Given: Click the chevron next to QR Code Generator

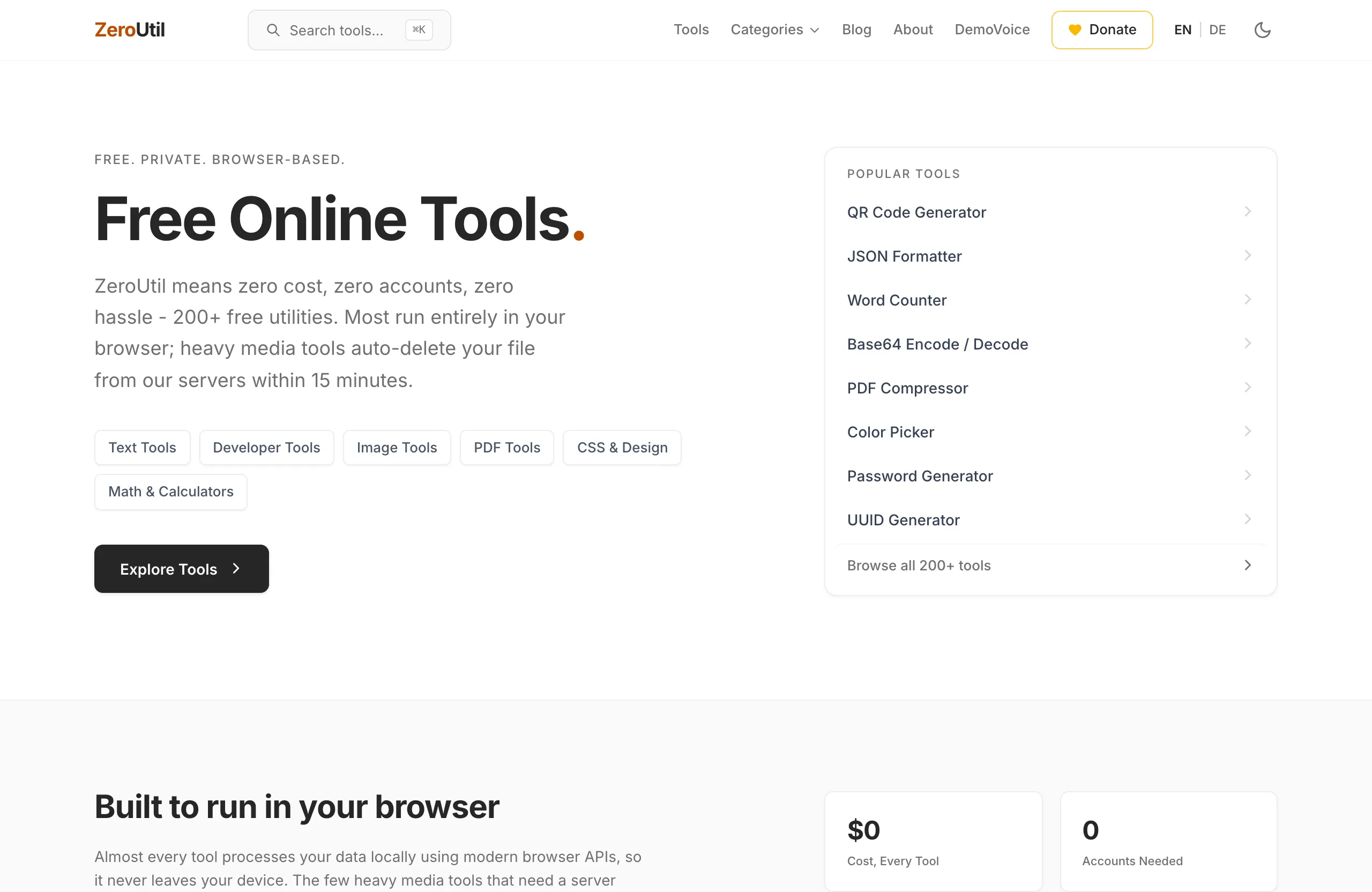Looking at the screenshot, I should click(1248, 212).
